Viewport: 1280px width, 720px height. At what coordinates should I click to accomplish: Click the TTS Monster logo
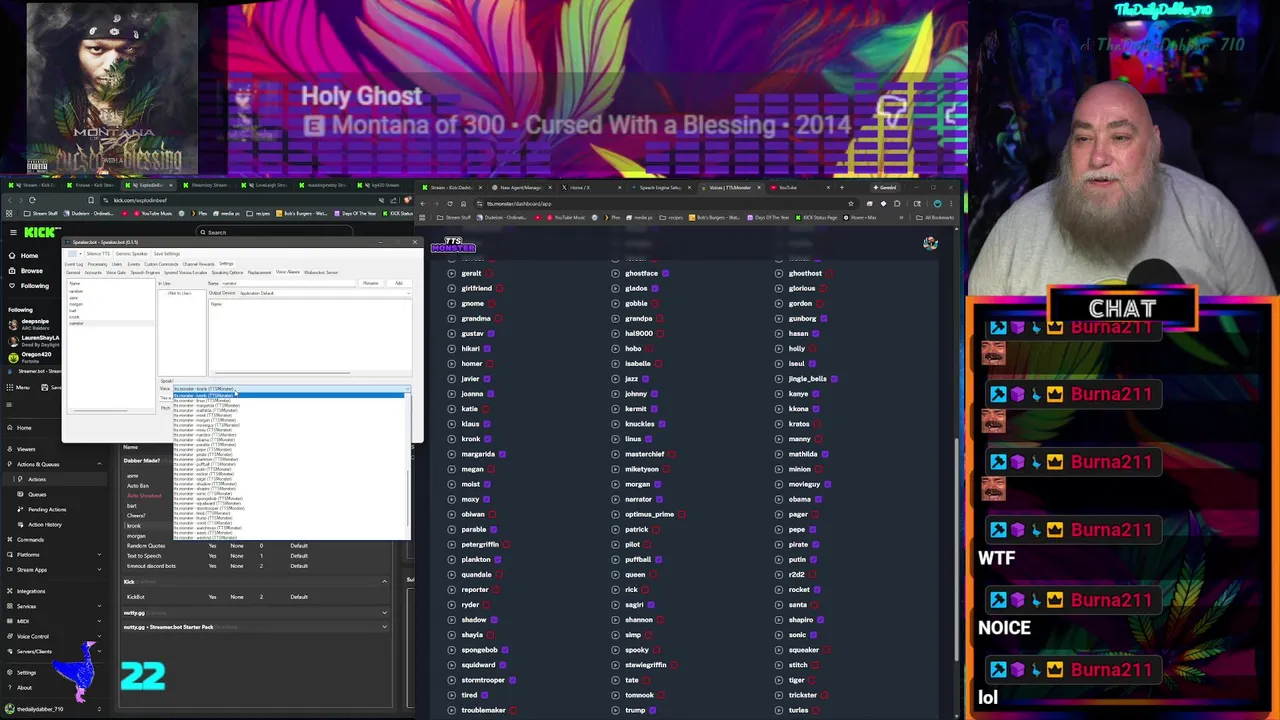click(x=453, y=244)
